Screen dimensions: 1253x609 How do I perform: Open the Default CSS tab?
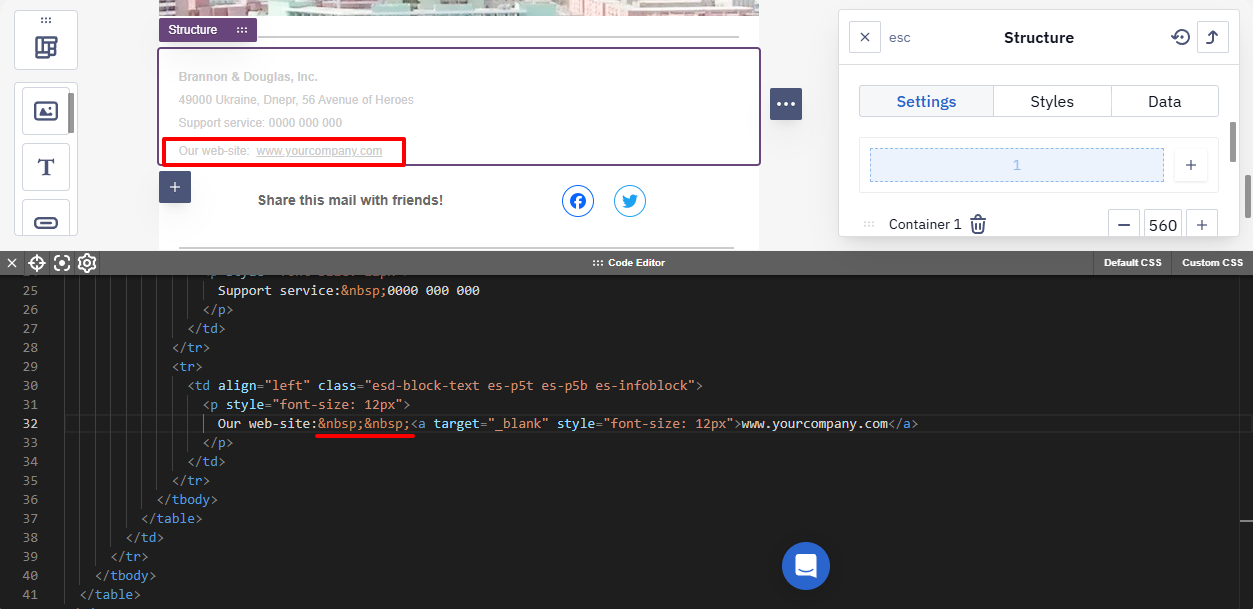tap(1133, 263)
